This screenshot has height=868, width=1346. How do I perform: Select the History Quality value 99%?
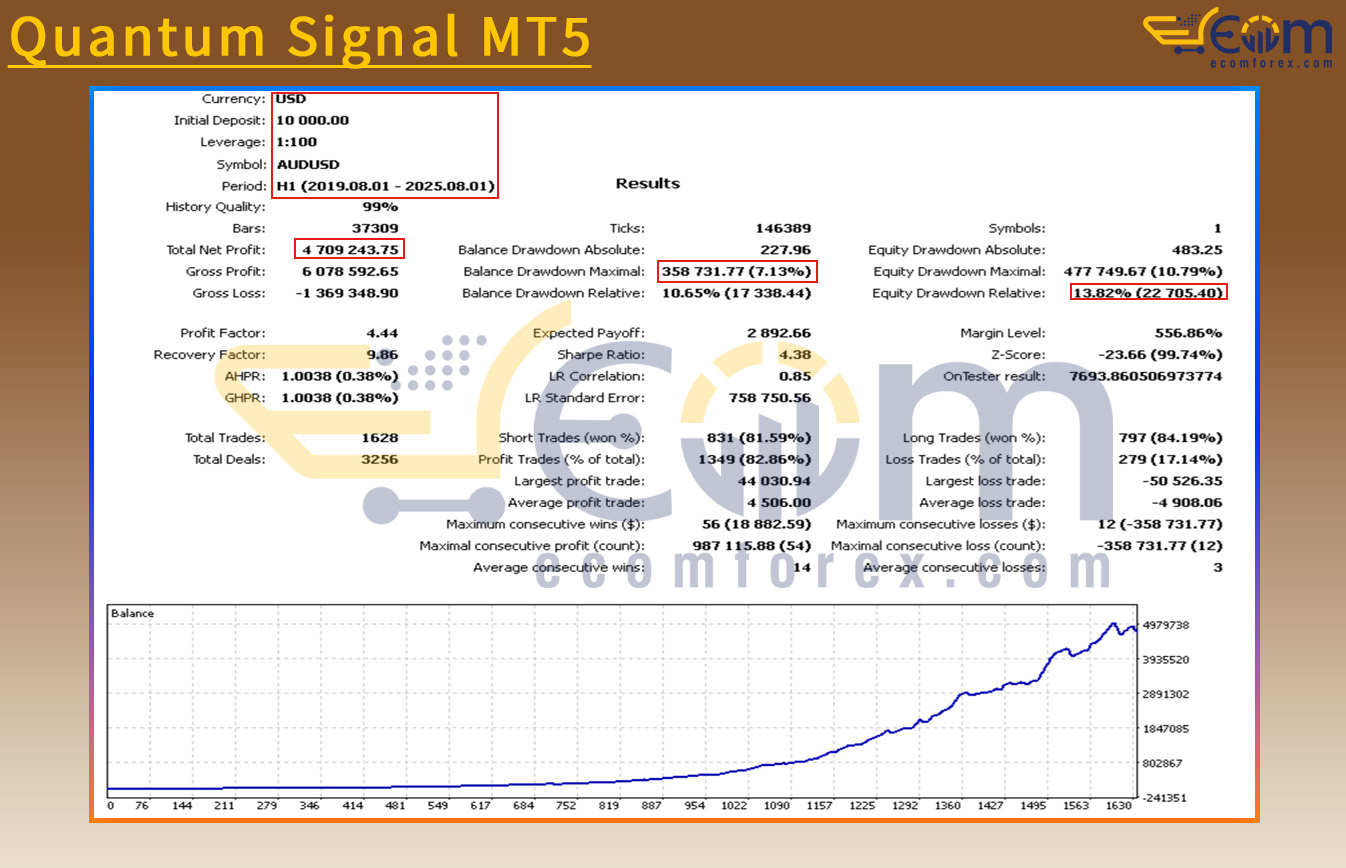[380, 207]
